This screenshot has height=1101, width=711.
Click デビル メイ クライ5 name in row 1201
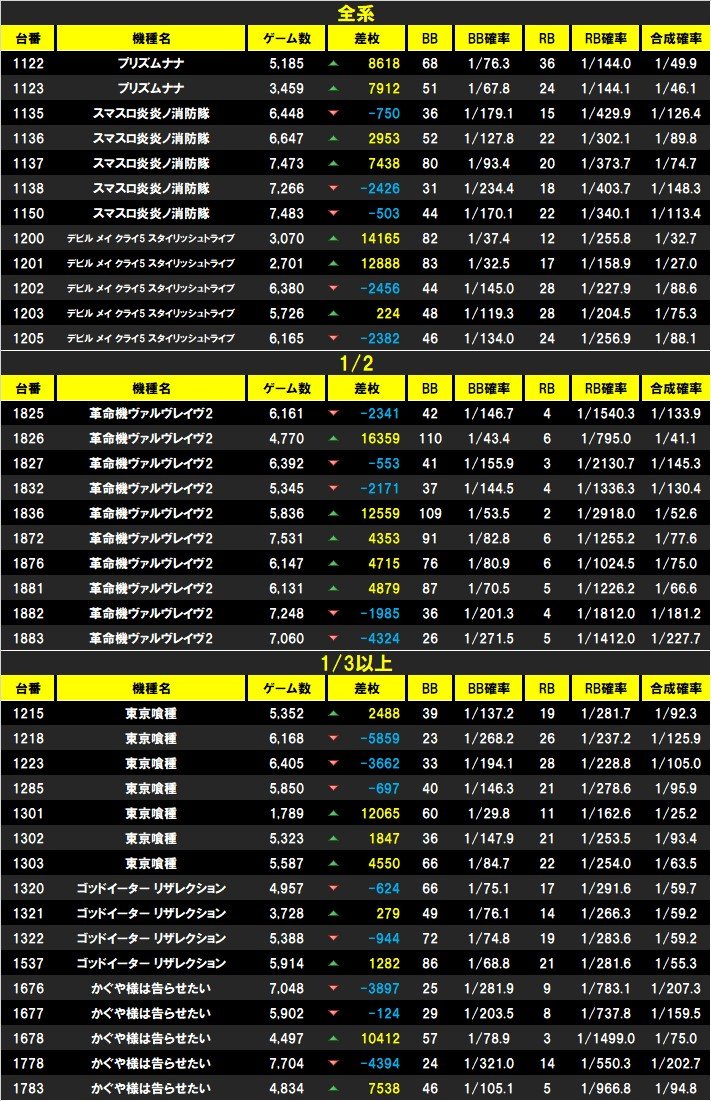coord(151,263)
